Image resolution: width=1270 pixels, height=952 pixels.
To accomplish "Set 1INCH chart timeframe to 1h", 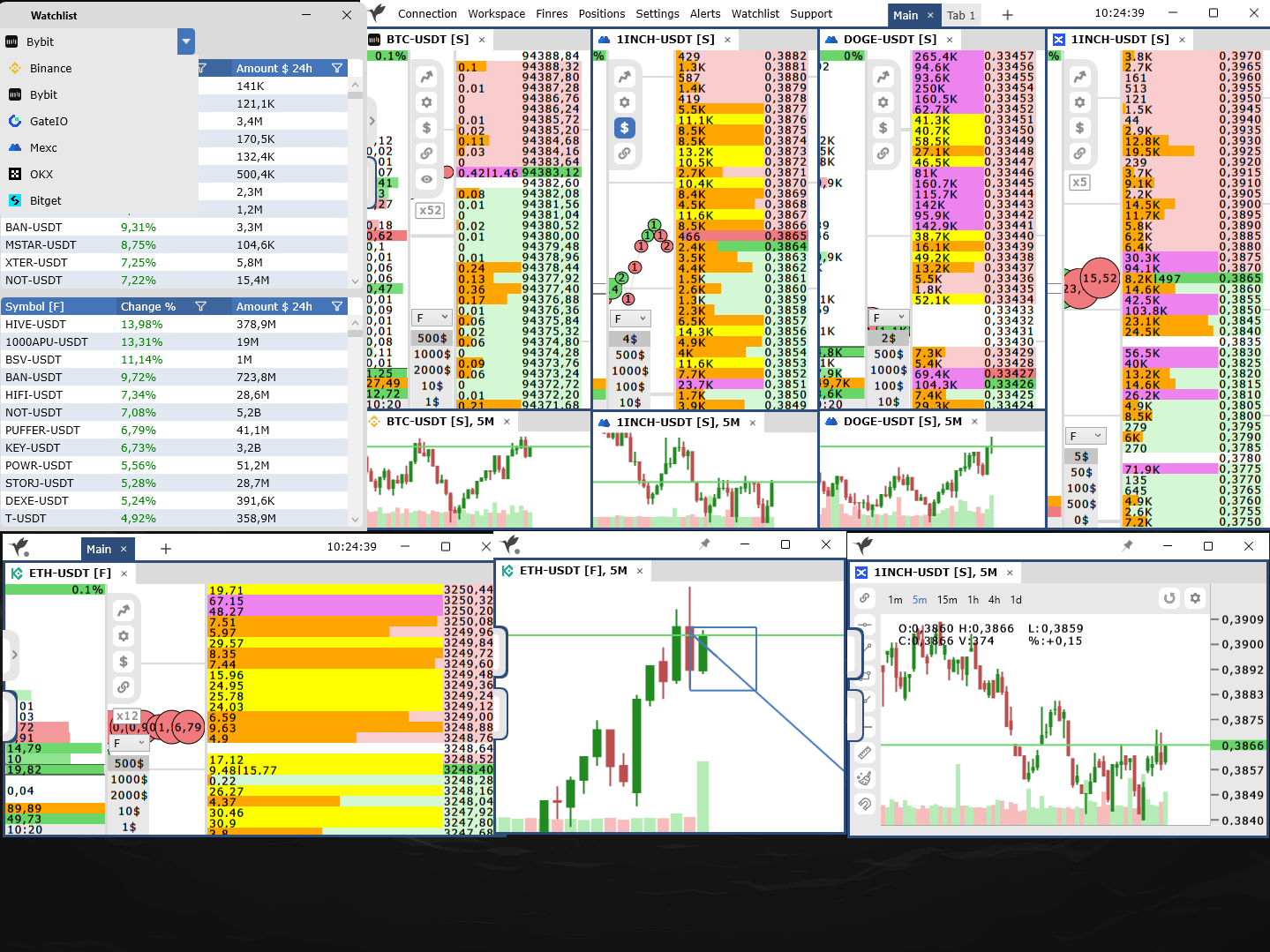I will click(973, 599).
